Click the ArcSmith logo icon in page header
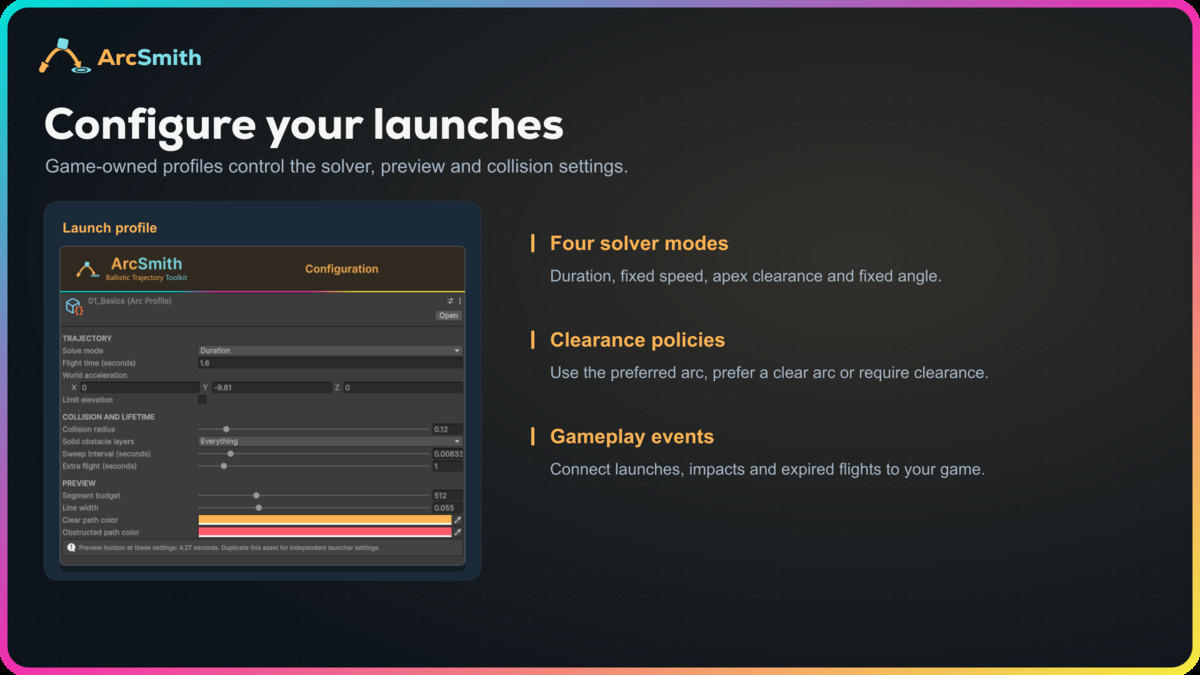Screen dimensions: 1200x675 click(64, 56)
